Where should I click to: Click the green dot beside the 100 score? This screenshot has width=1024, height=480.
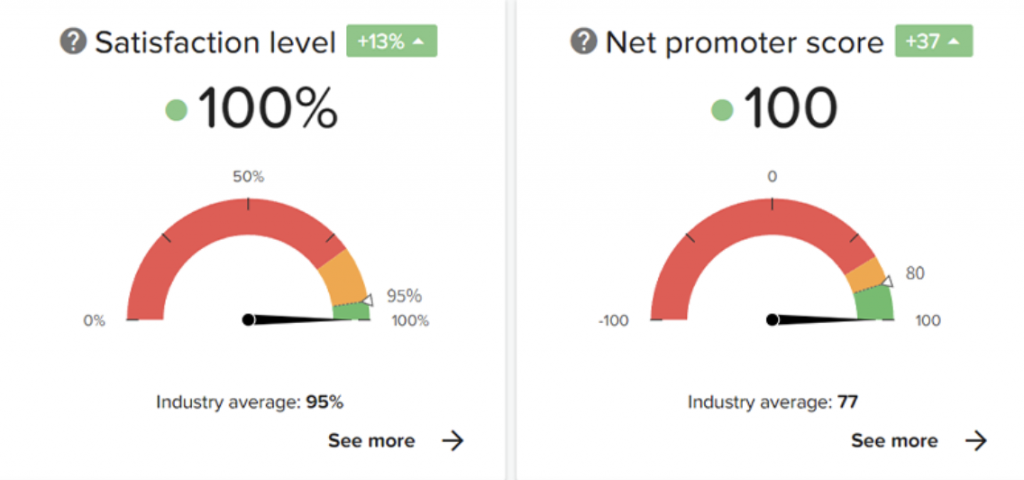[x=722, y=110]
